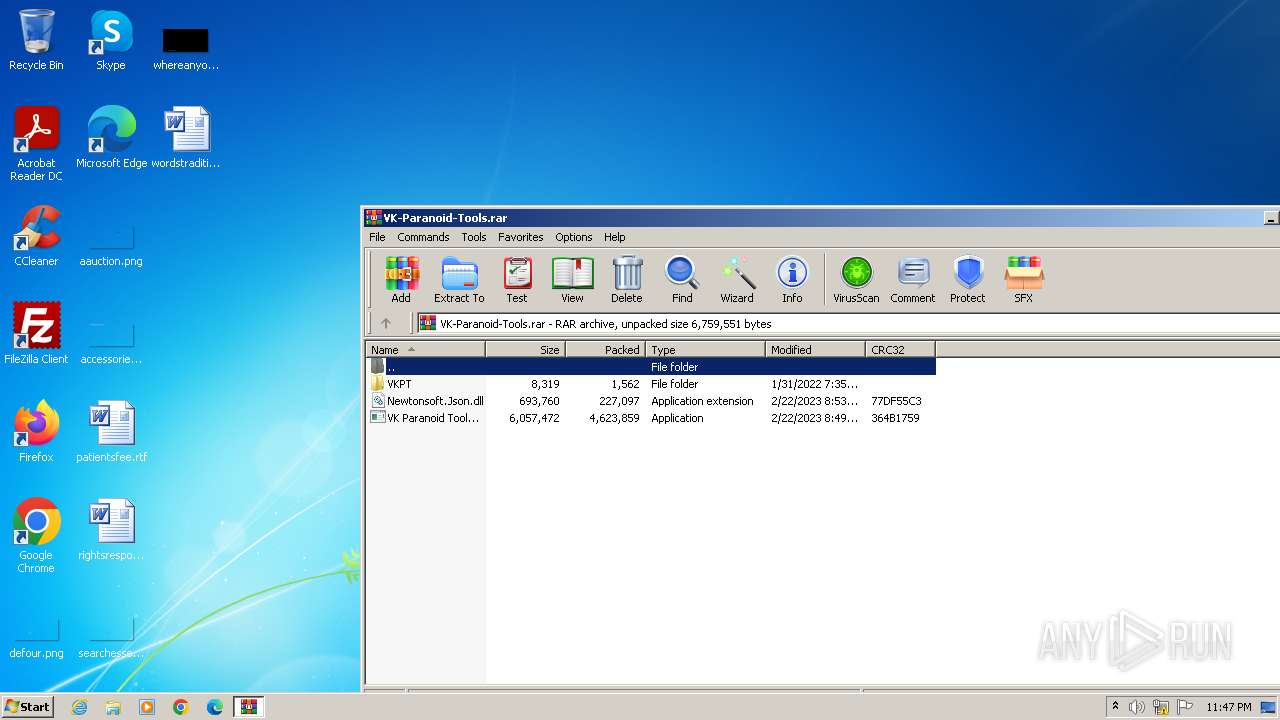Open the Find tool
Image resolution: width=1280 pixels, height=720 pixels.
coord(682,279)
